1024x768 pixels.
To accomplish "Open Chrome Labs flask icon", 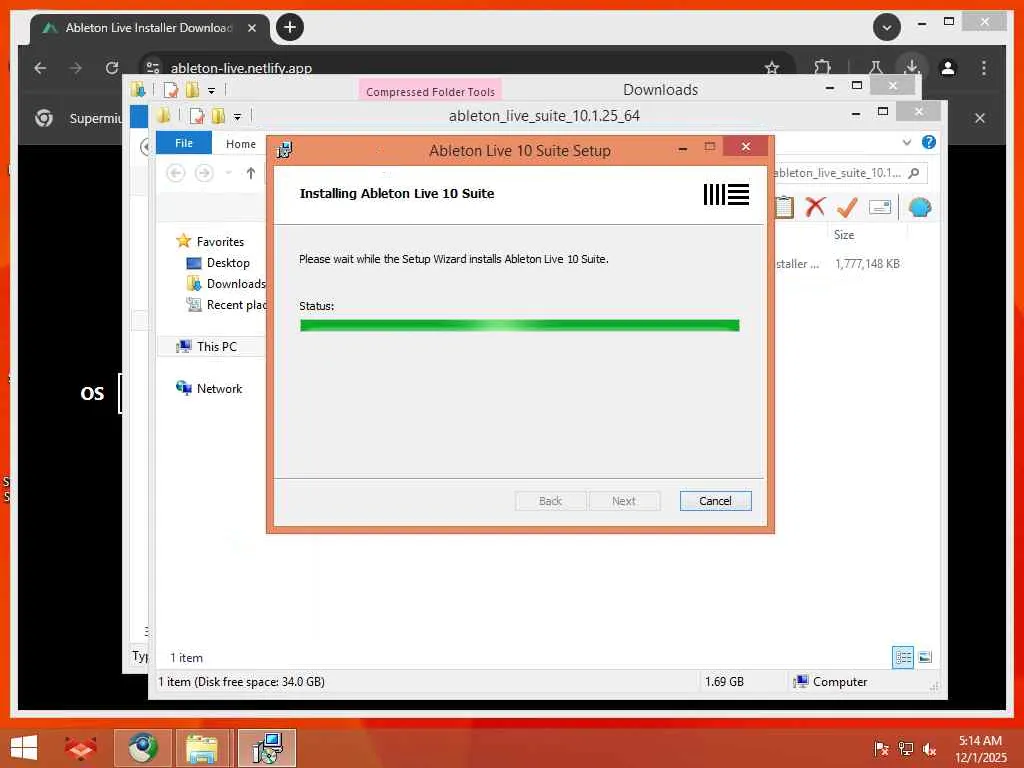I will 875,68.
